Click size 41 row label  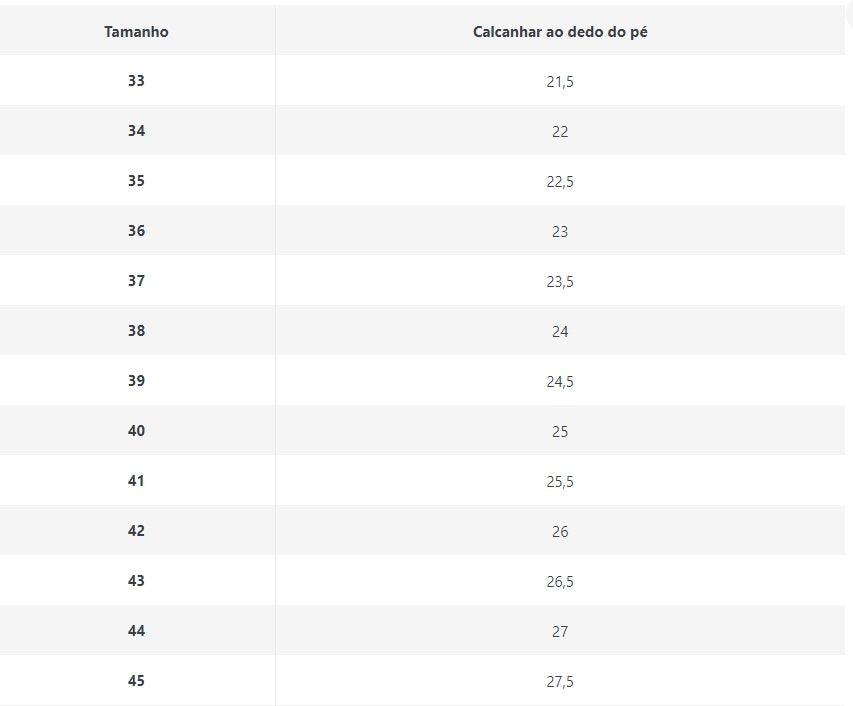(136, 481)
